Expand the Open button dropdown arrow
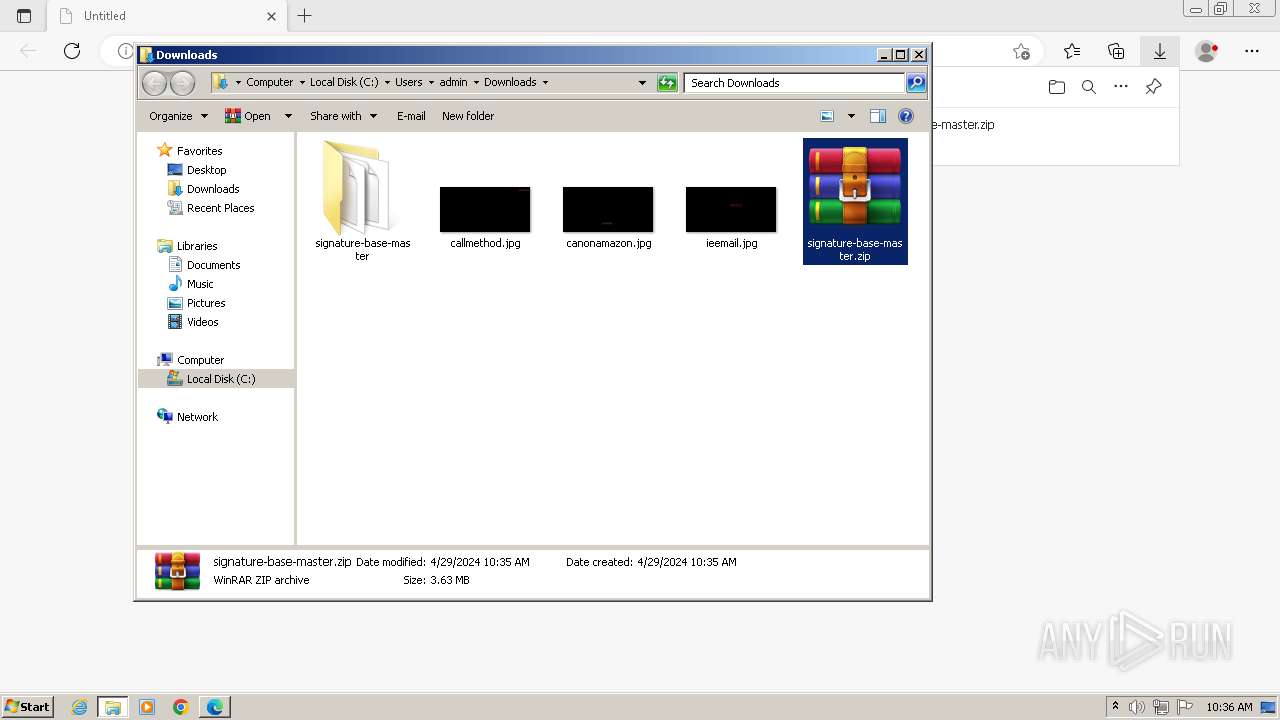 (288, 116)
